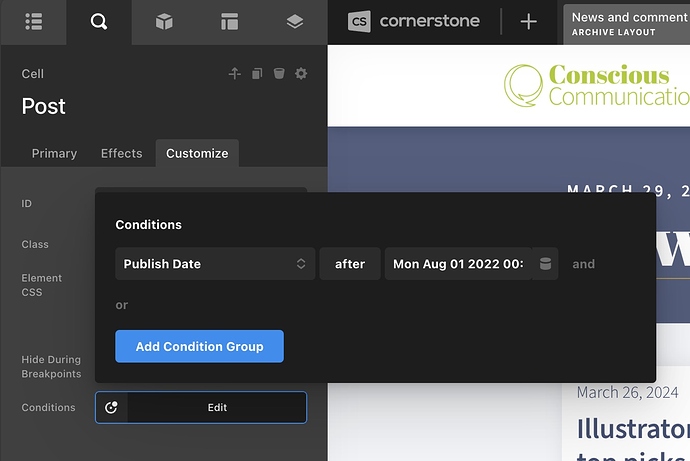Open the Layers stack icon
This screenshot has width=690, height=461.
tap(294, 22)
